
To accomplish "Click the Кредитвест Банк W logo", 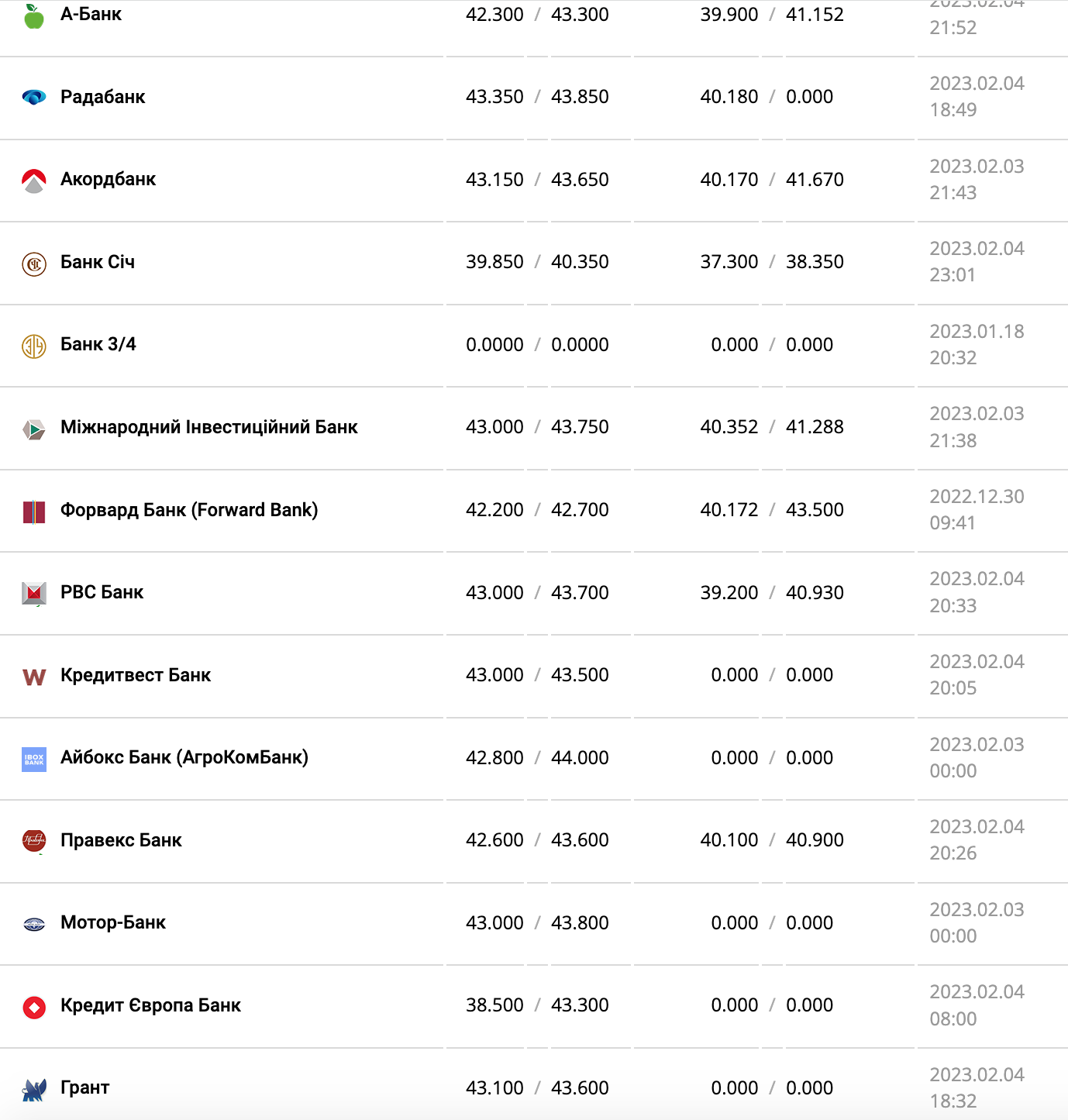I will point(34,677).
